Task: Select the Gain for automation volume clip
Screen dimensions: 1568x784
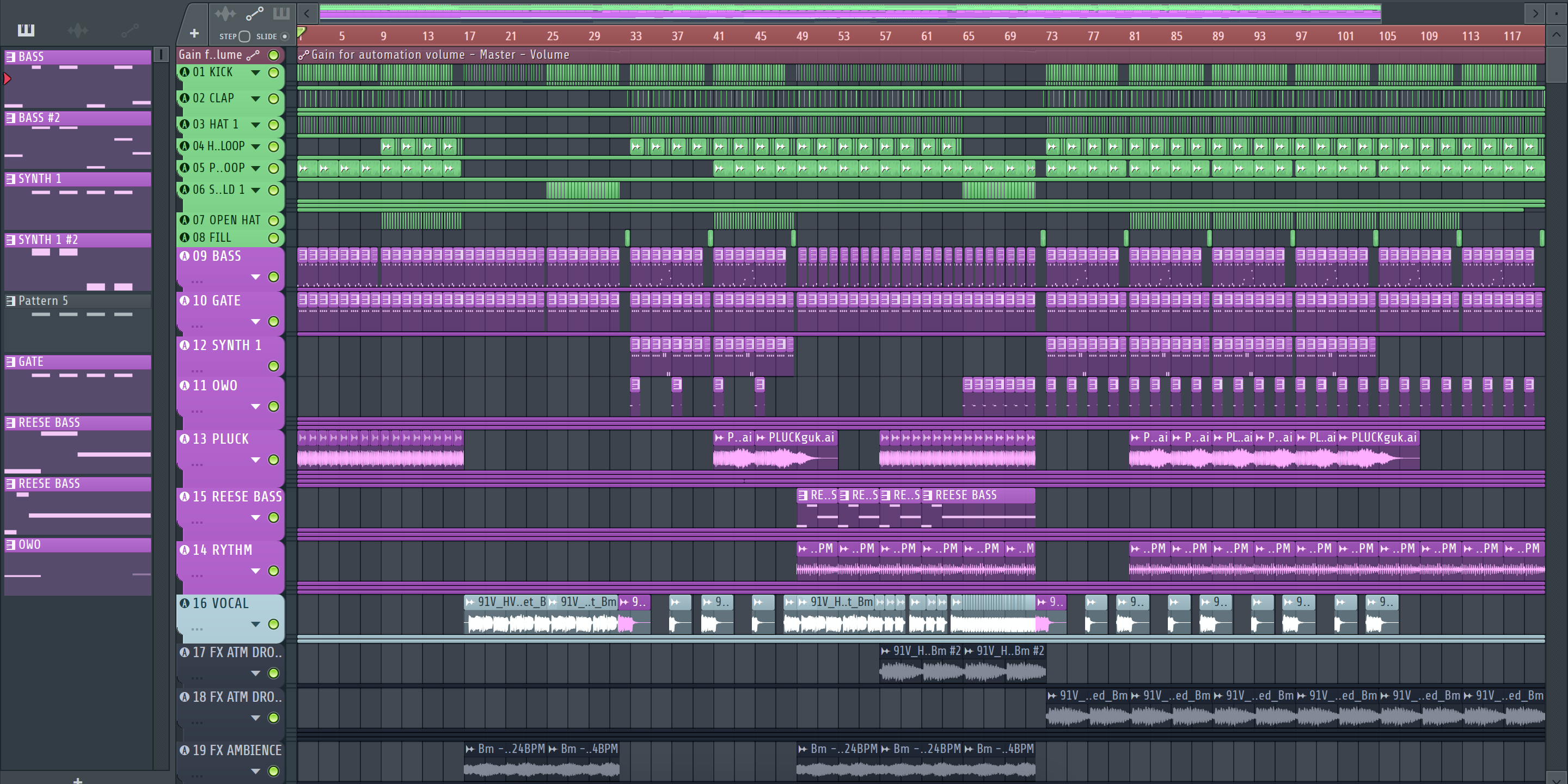Action: pyautogui.click(x=920, y=55)
